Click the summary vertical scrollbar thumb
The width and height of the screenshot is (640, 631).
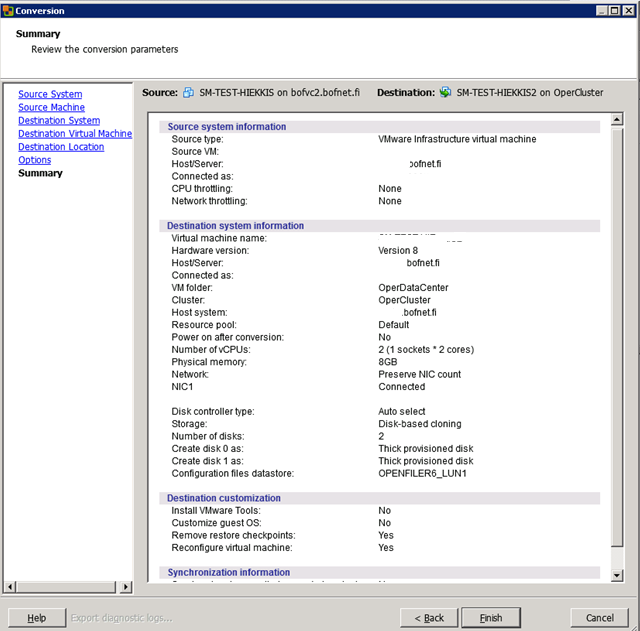click(x=617, y=337)
